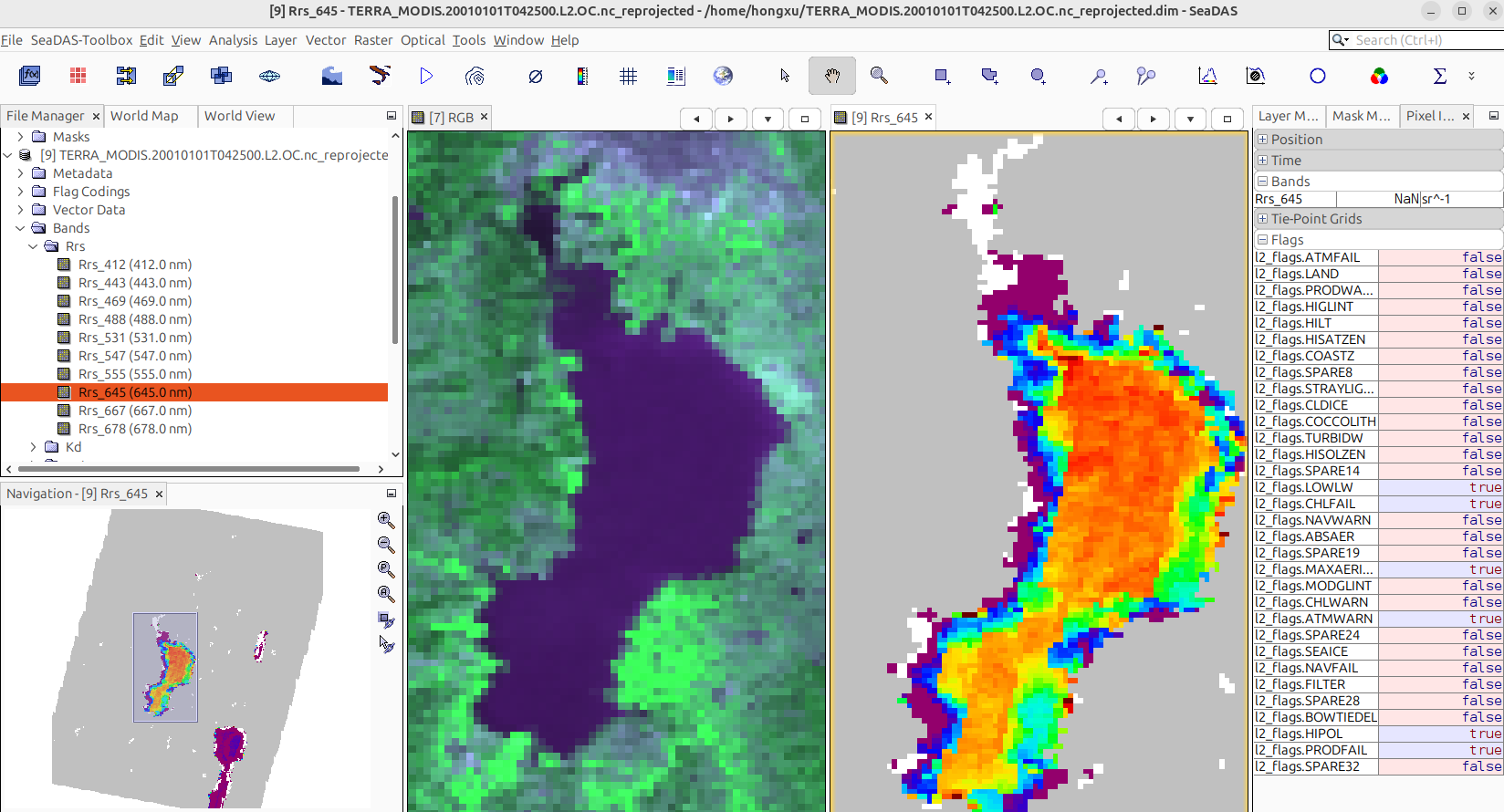Click the Annotation Metadata overlay icon

675,76
